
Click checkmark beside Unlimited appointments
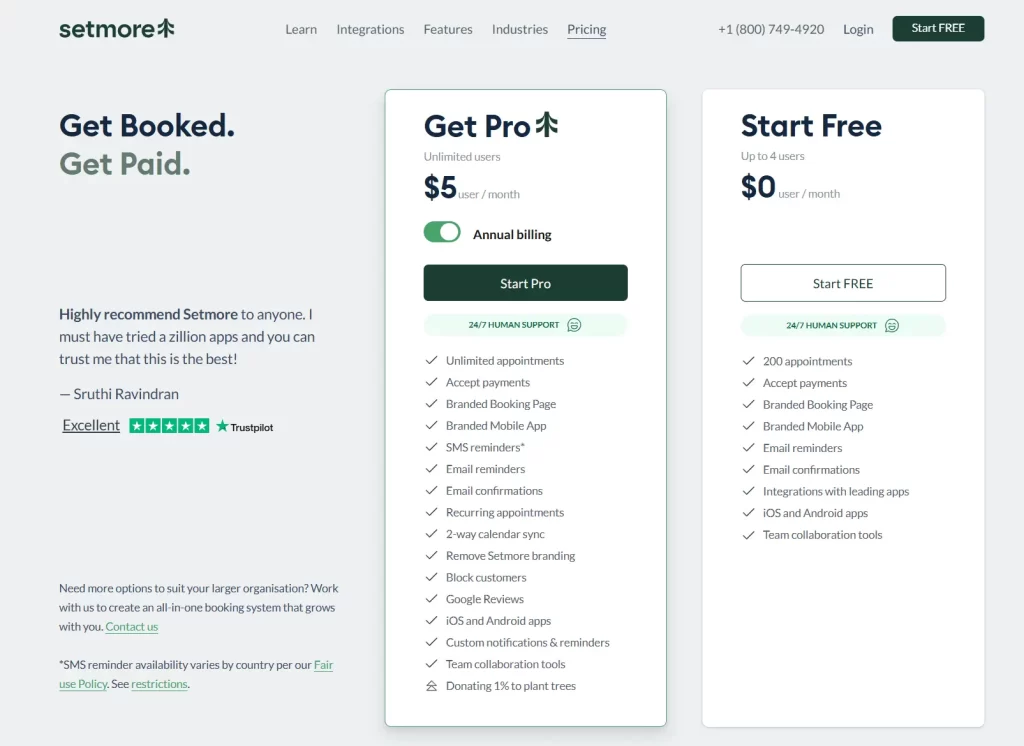(429, 360)
